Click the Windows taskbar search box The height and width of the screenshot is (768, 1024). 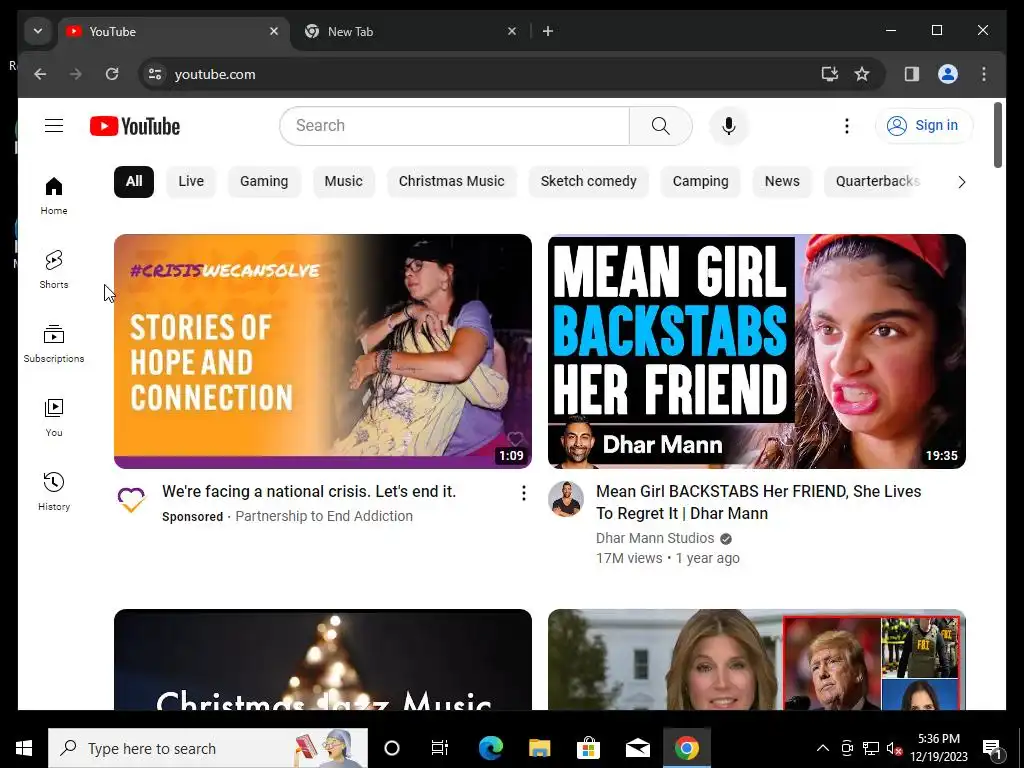click(x=208, y=748)
